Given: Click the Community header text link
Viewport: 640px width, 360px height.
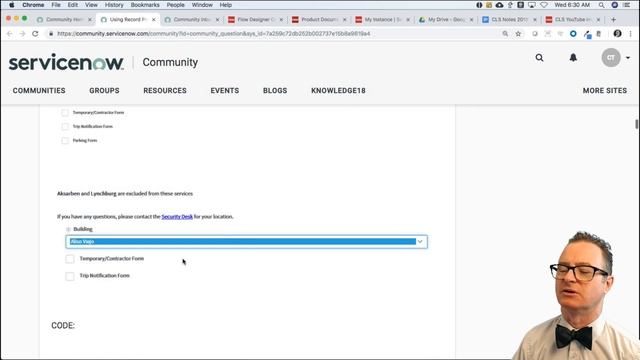Looking at the screenshot, I should (170, 62).
